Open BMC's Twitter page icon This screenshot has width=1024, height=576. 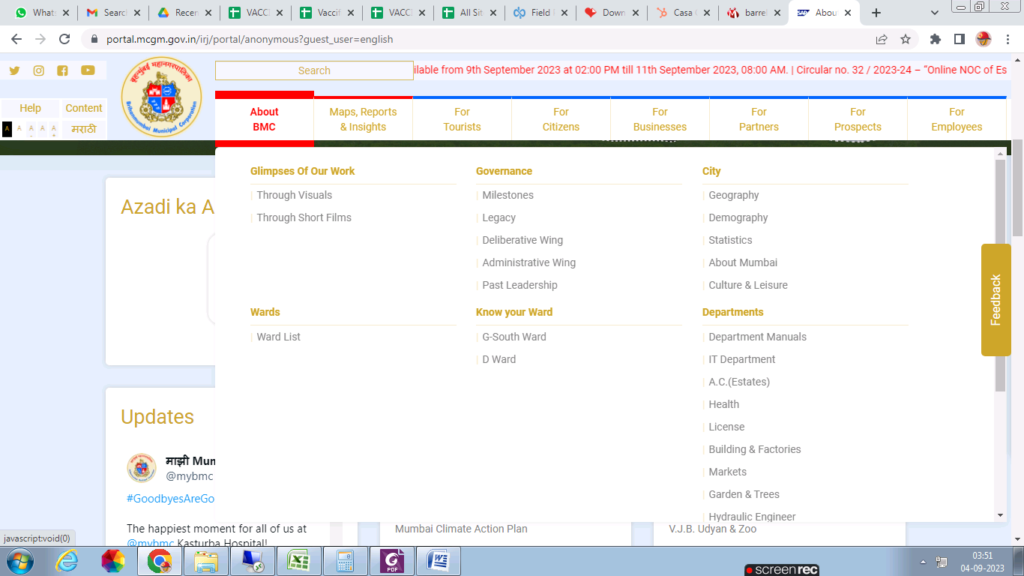[13, 70]
